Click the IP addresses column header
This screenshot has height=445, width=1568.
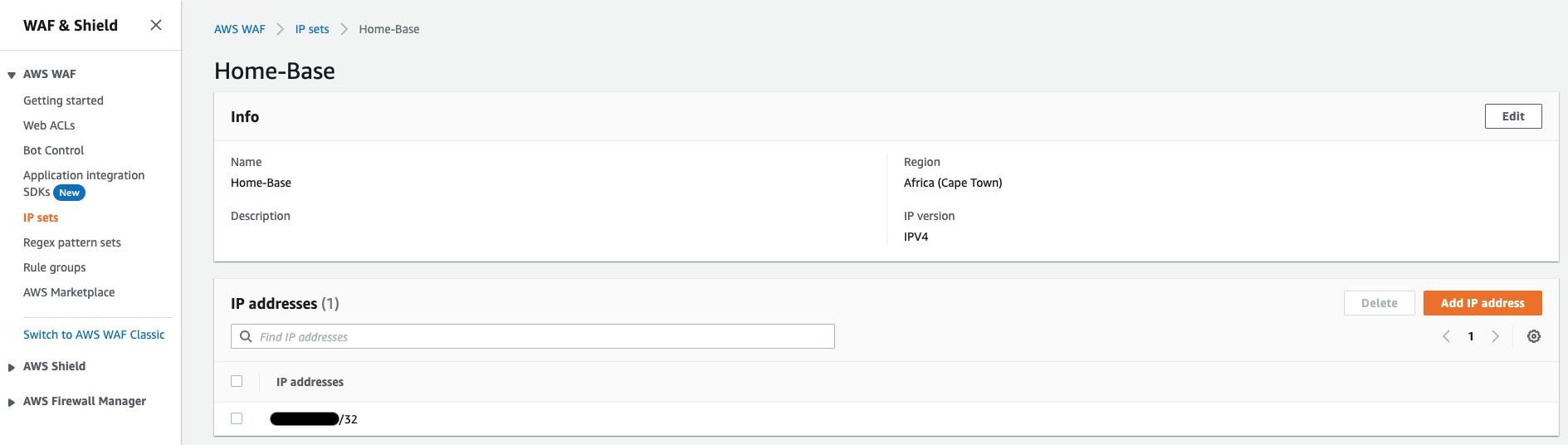[x=310, y=382]
